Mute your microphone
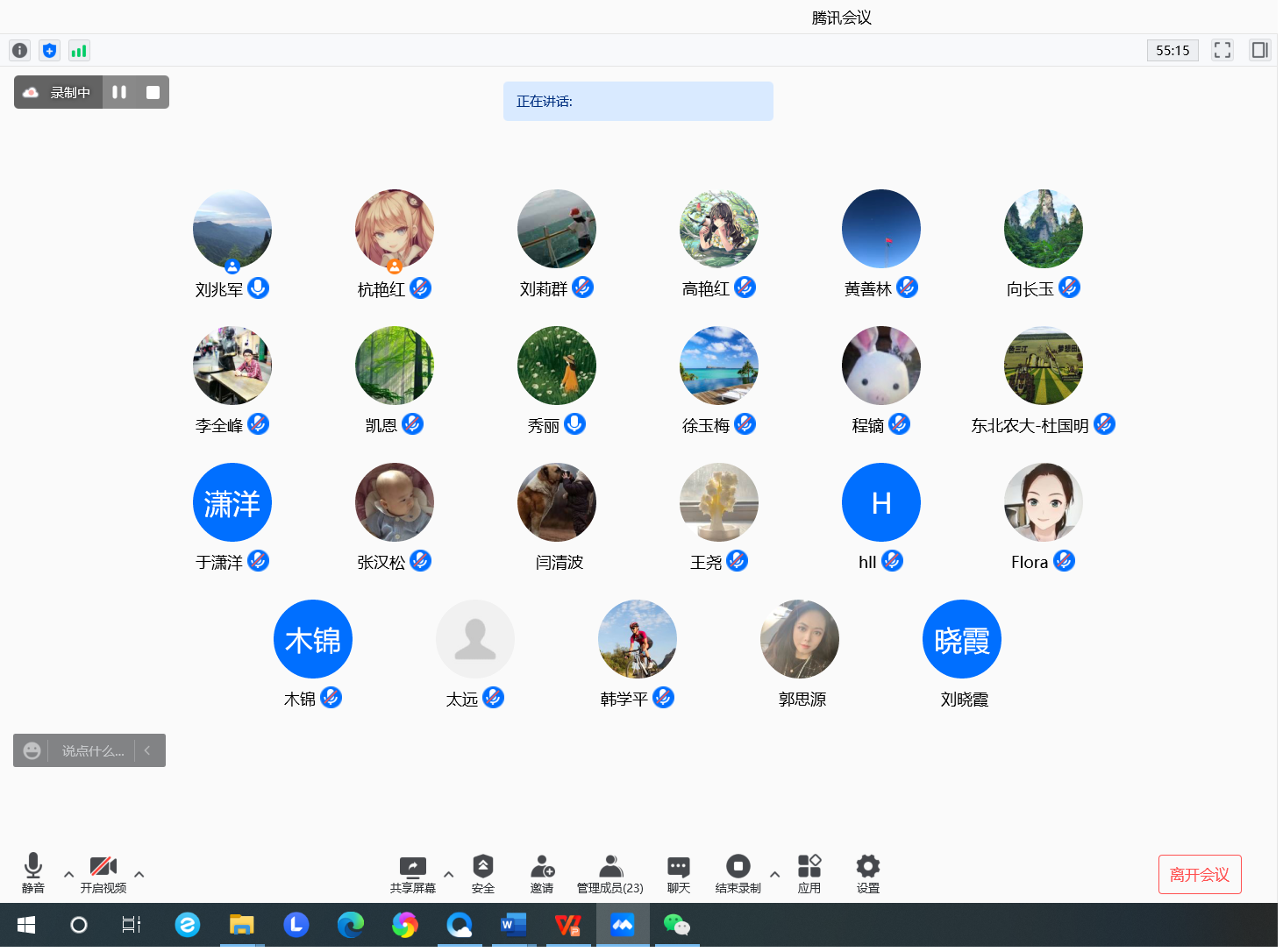 tap(33, 873)
